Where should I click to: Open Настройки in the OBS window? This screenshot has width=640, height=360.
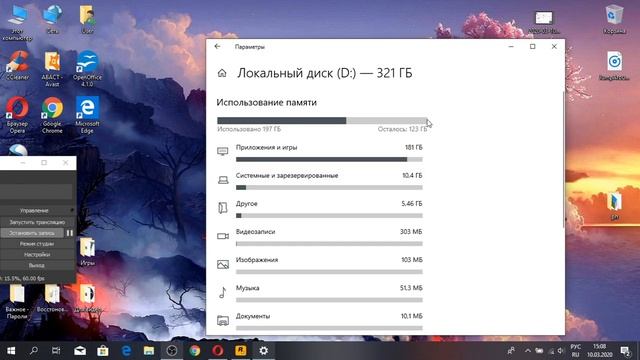pos(37,254)
